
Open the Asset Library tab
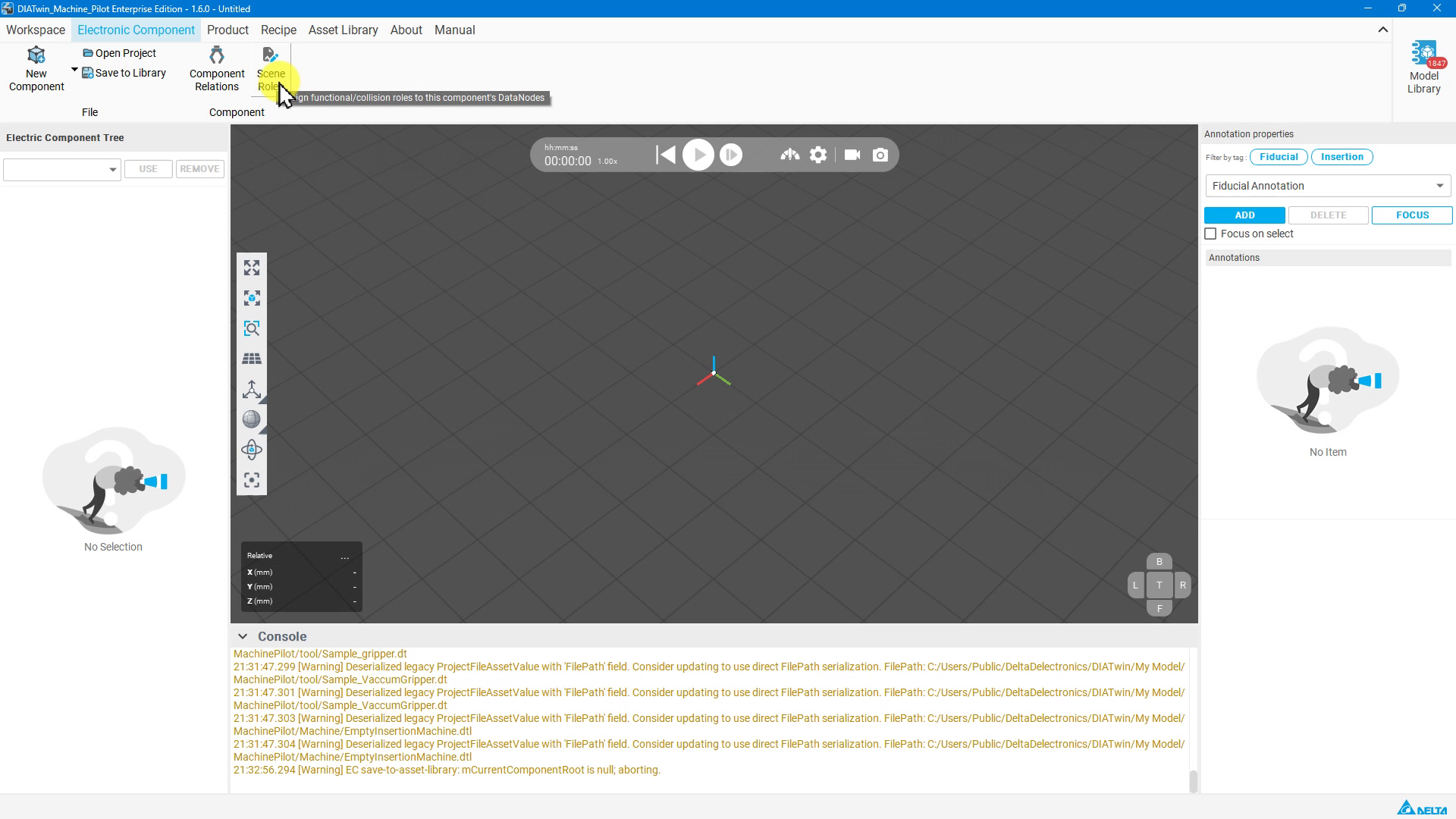coord(343,30)
